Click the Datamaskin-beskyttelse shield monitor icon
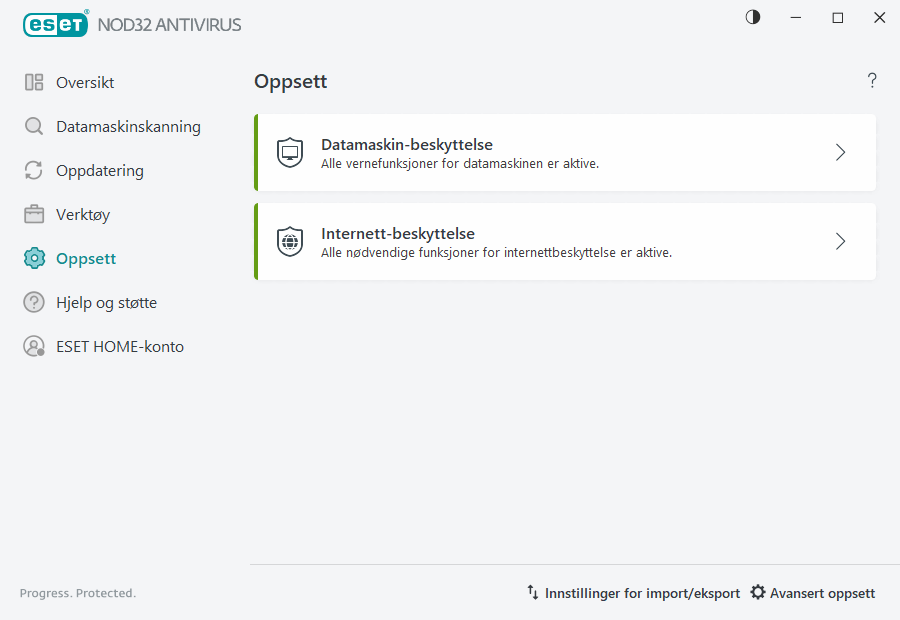 (x=289, y=153)
